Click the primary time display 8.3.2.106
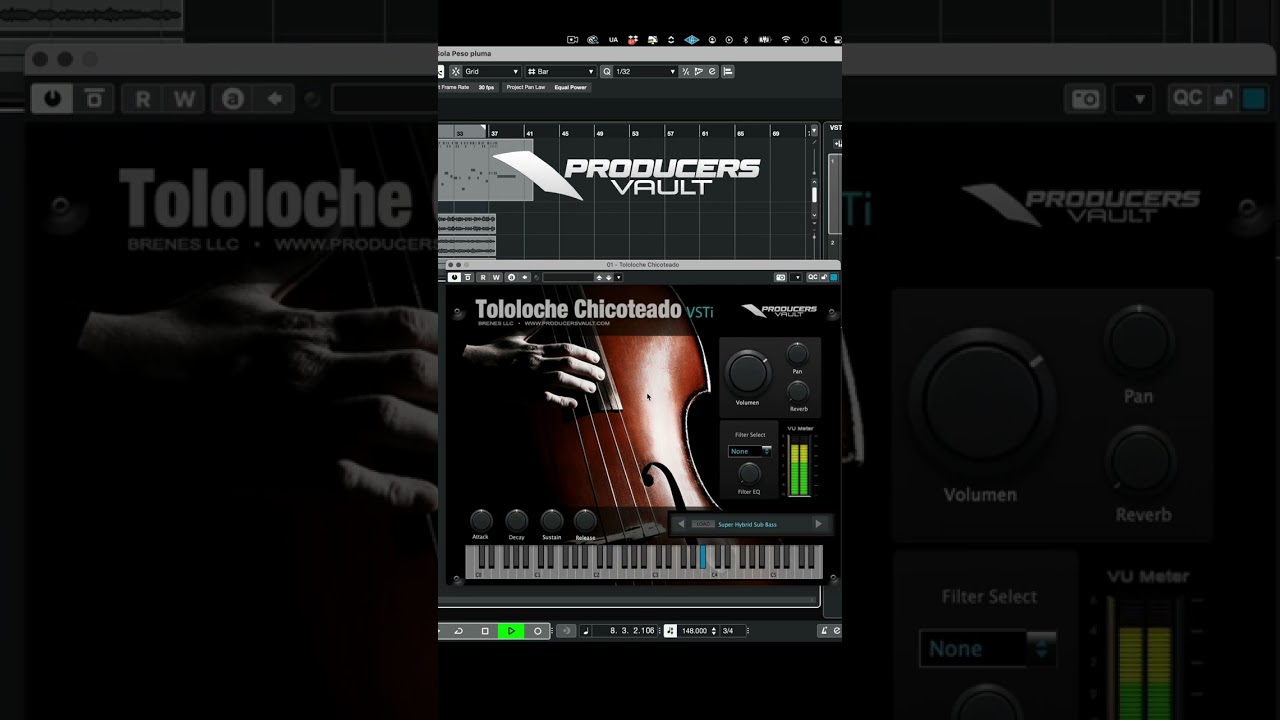 click(x=632, y=631)
